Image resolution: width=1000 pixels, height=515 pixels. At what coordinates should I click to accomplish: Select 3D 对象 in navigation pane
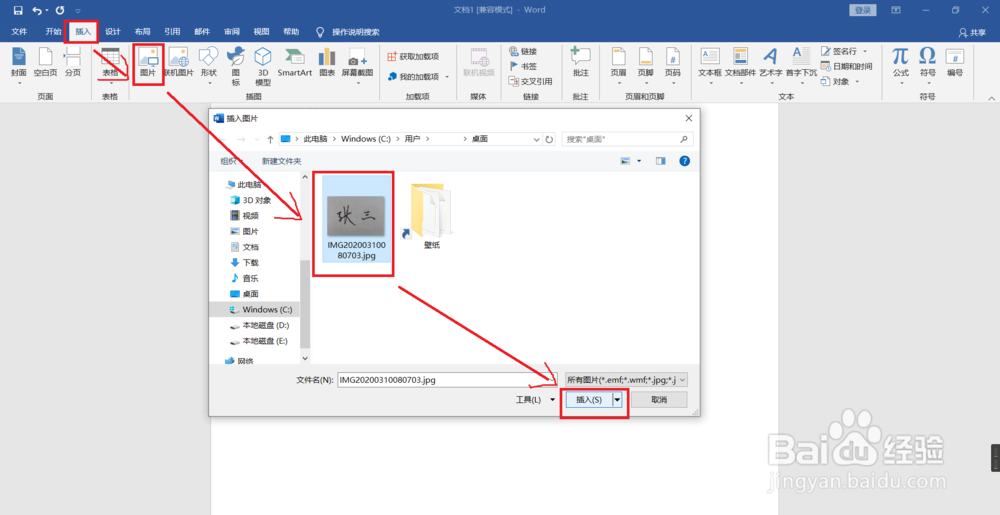click(257, 200)
